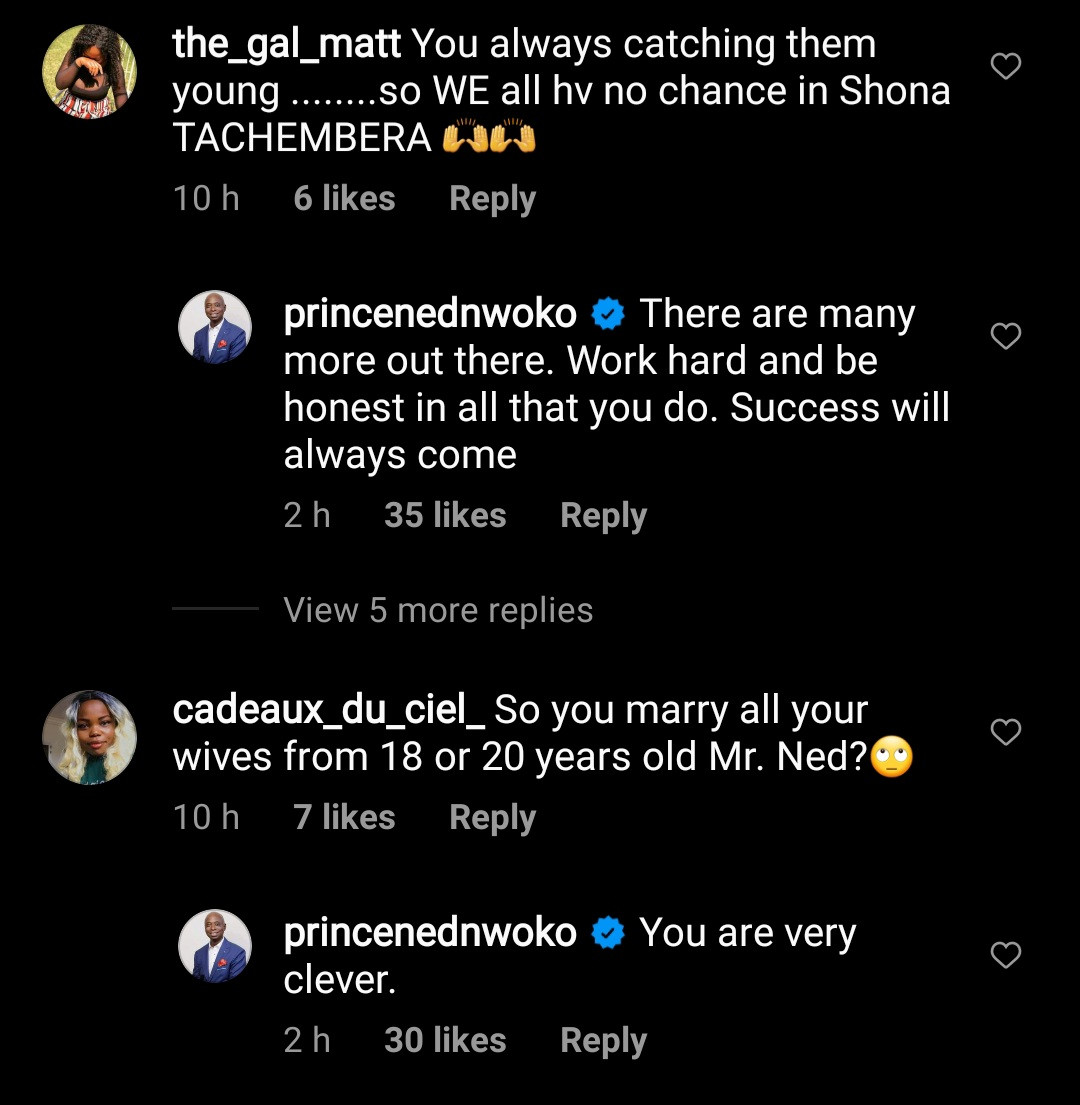
Task: Open the_gal_matt username link
Action: 287,44
